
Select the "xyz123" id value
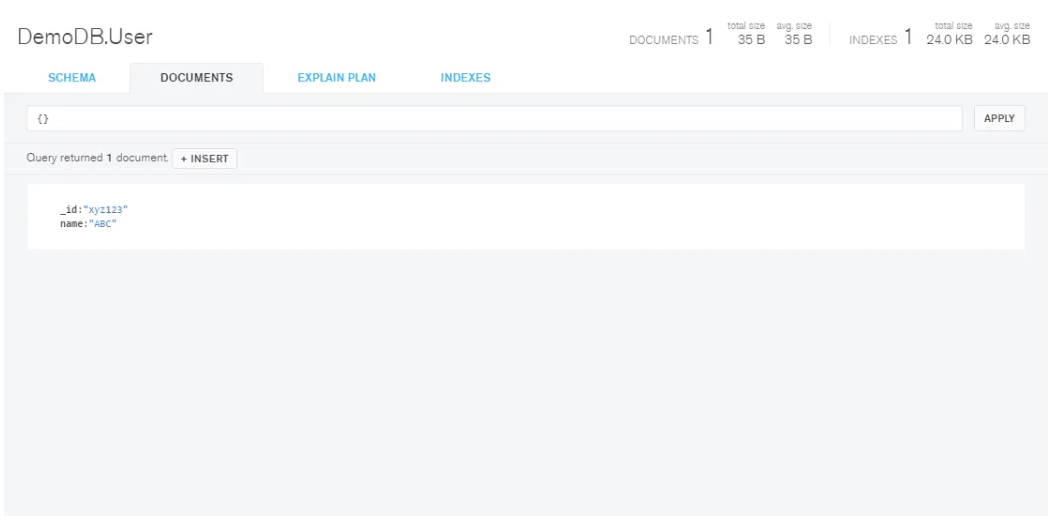[106, 209]
